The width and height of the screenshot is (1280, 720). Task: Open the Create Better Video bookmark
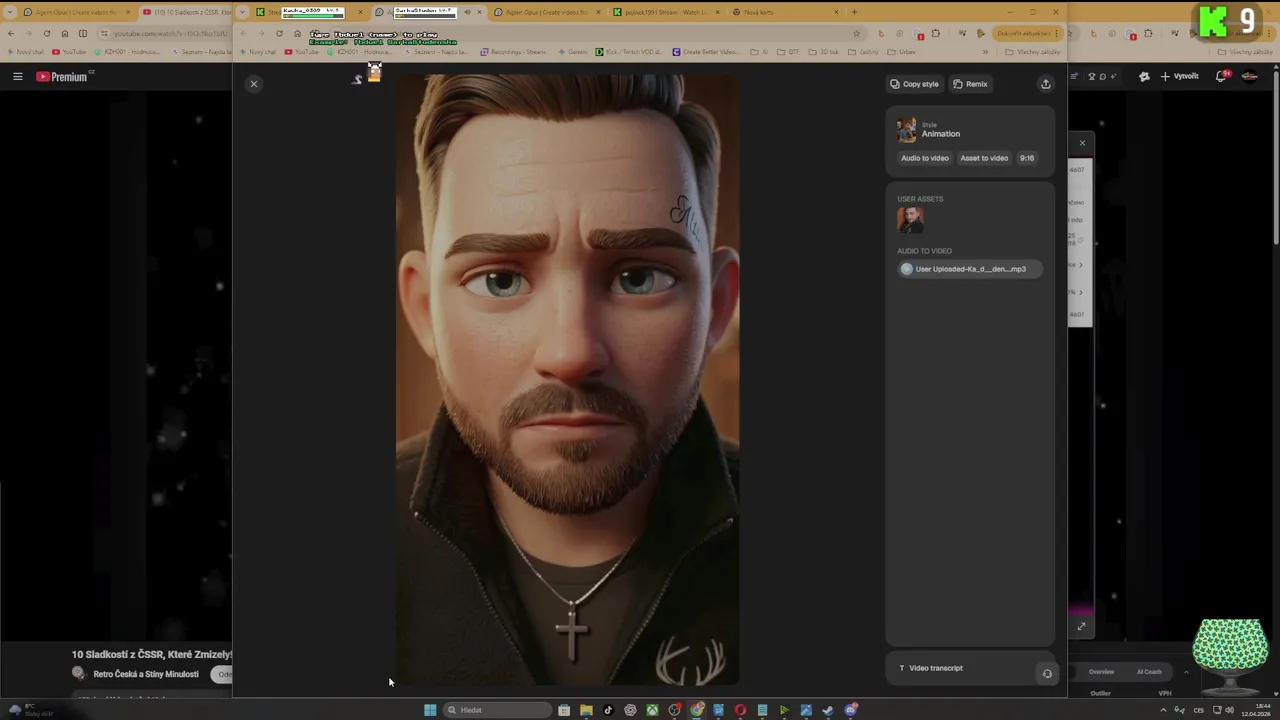point(706,52)
